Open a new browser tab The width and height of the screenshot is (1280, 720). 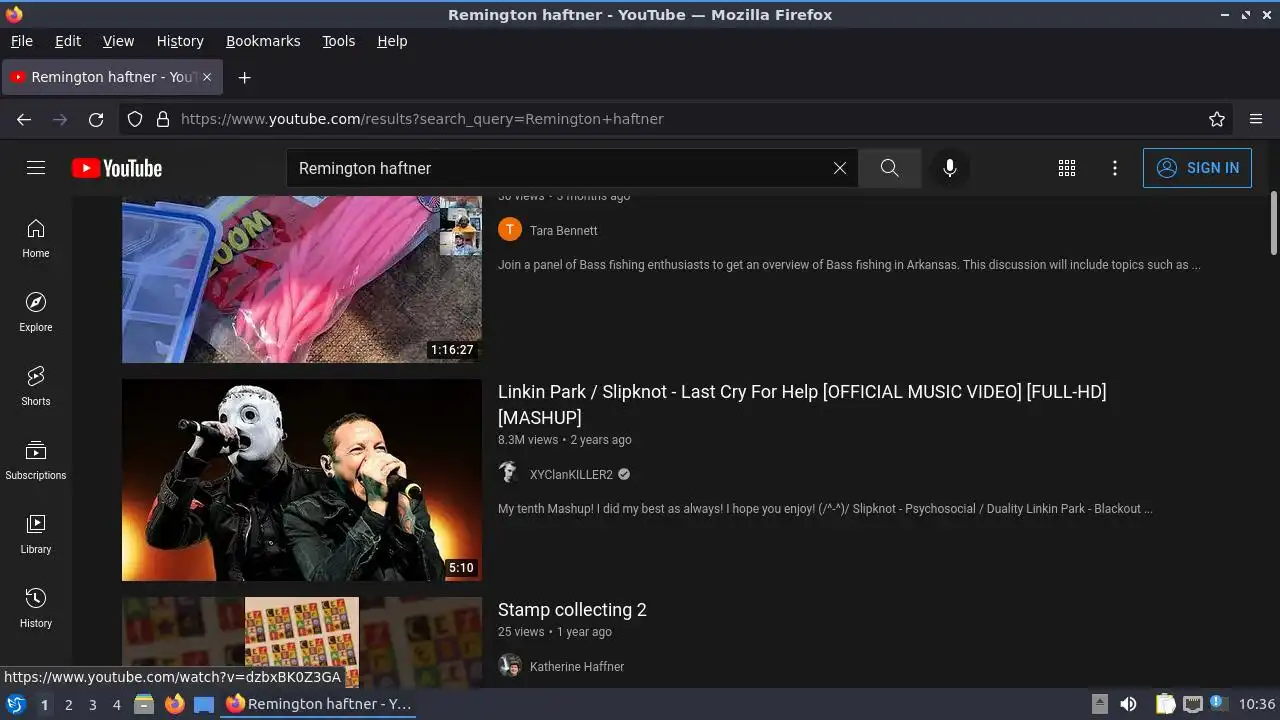(244, 77)
